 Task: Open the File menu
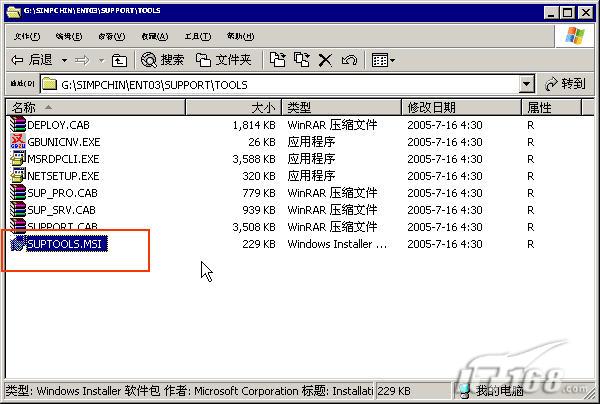[x=22, y=36]
